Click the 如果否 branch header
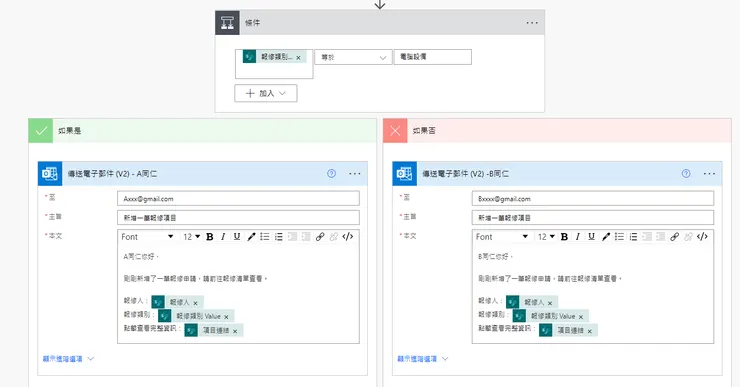Screen dimensions: 740x387 click(x=557, y=131)
